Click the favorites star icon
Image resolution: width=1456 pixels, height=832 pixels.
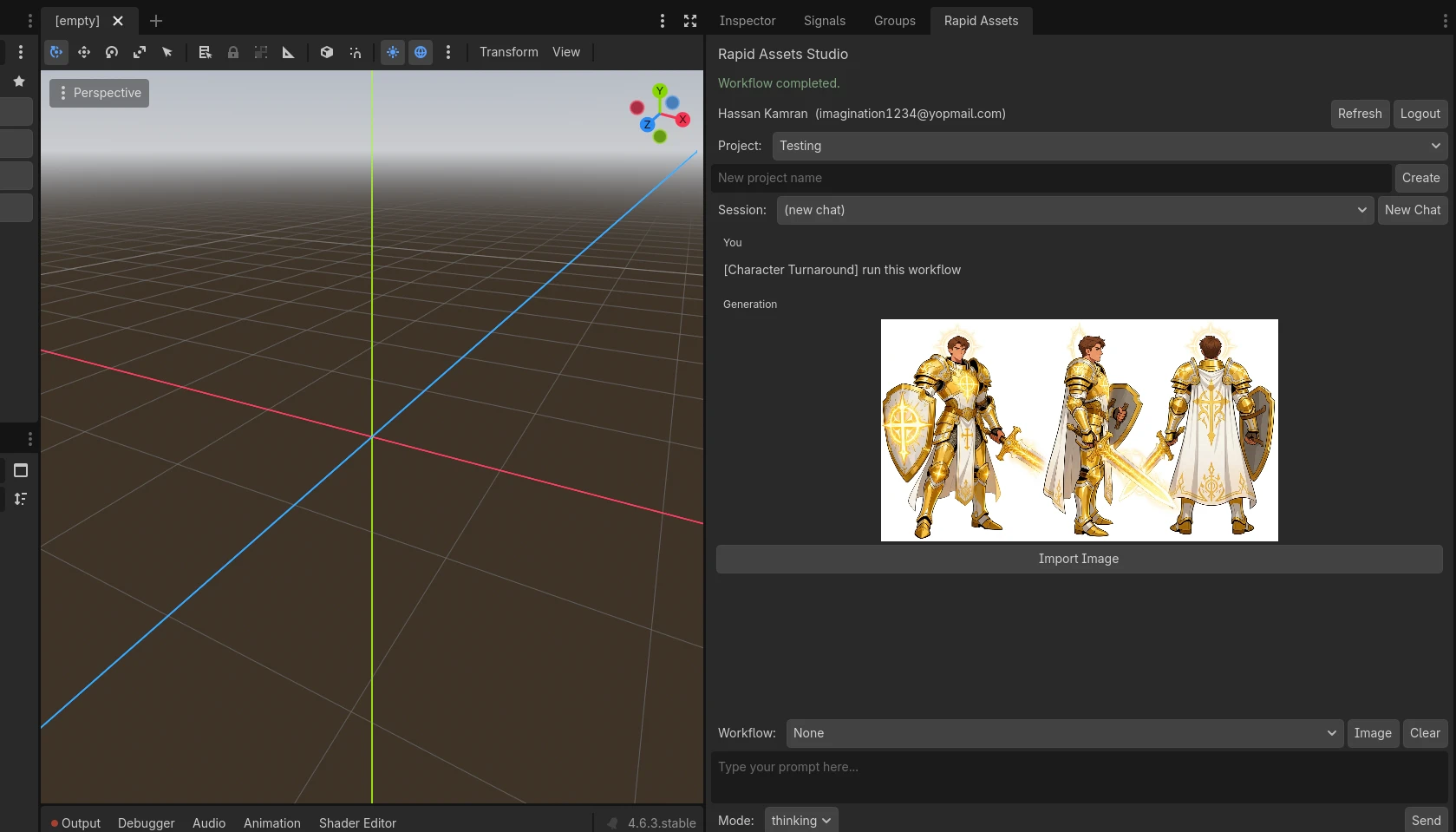pos(19,82)
